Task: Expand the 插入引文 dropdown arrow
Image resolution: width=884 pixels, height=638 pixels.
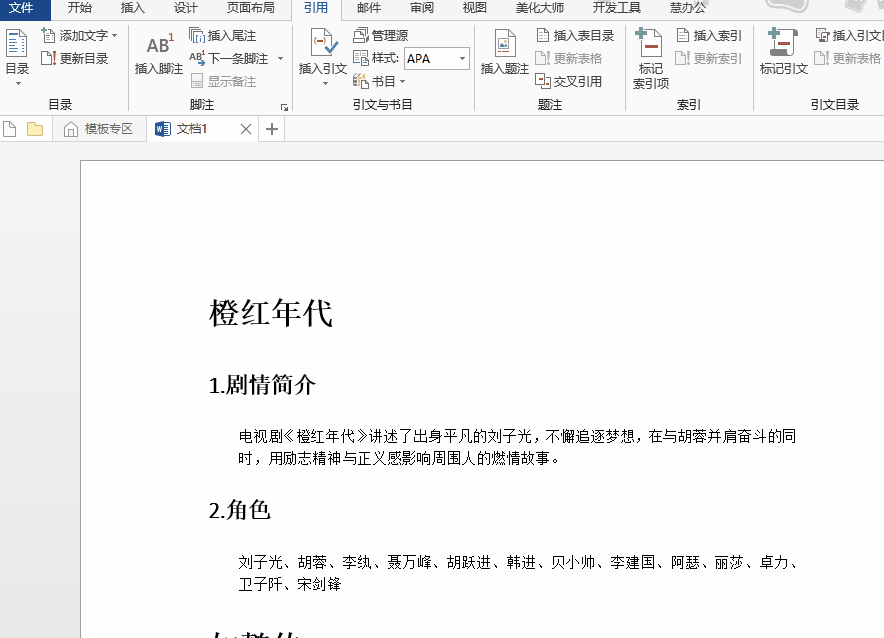Action: tap(325, 84)
